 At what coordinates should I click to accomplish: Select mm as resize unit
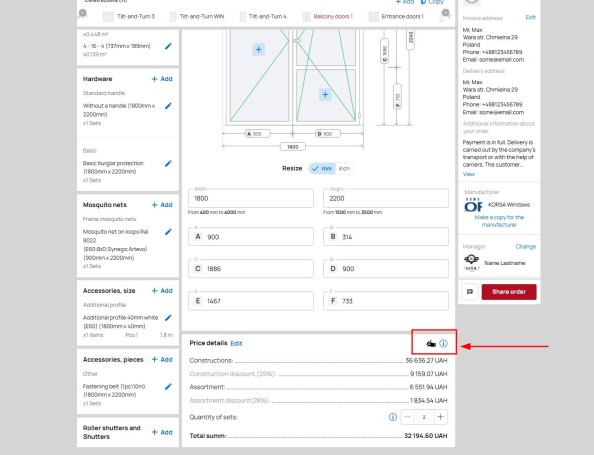(x=322, y=169)
